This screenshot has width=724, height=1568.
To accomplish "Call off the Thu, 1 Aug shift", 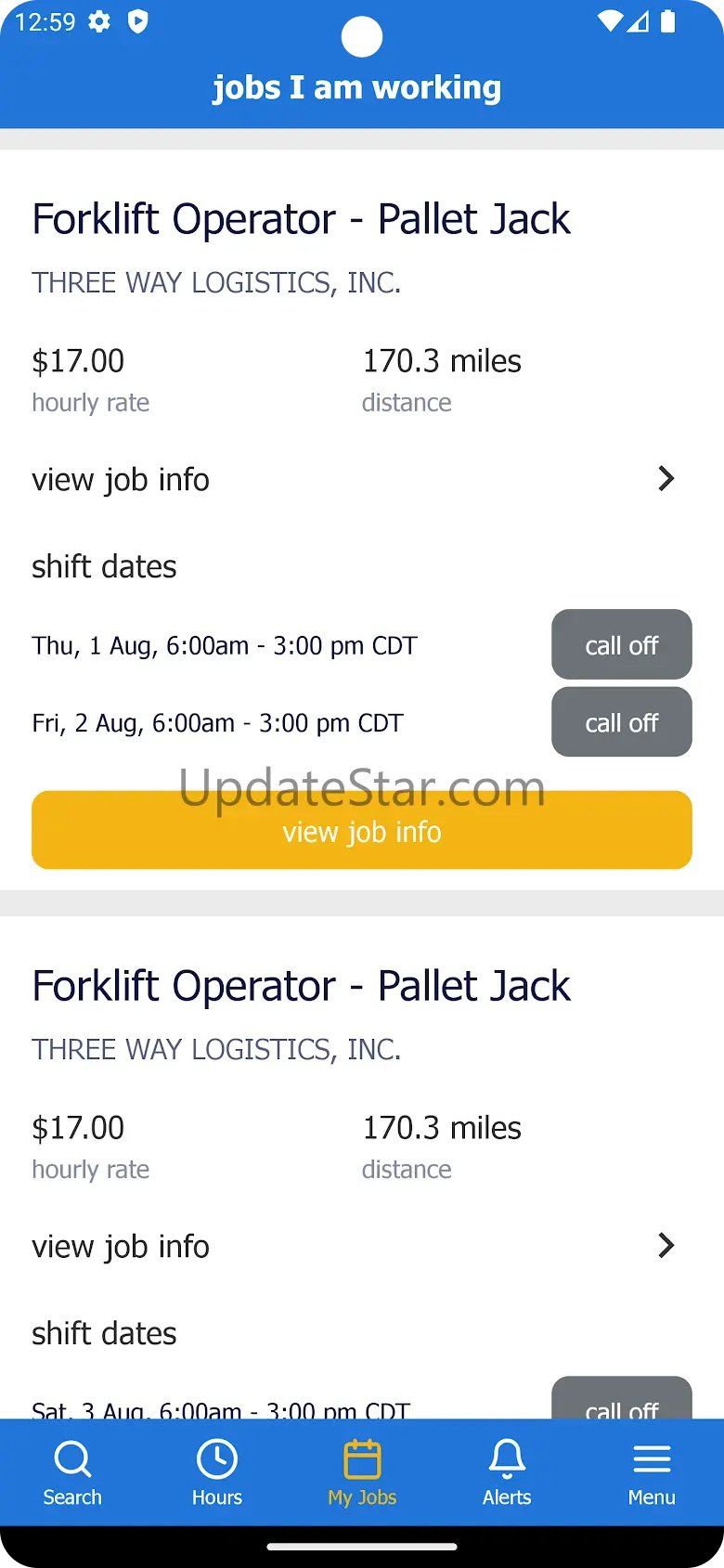I will click(621, 645).
